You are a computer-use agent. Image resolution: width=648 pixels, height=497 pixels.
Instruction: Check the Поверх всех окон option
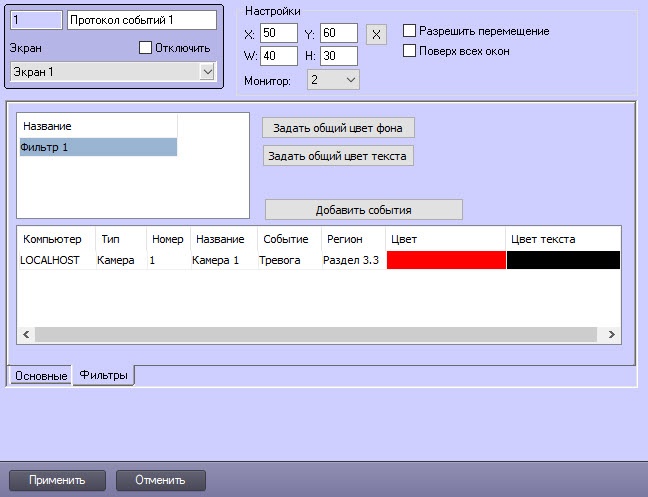pos(409,50)
